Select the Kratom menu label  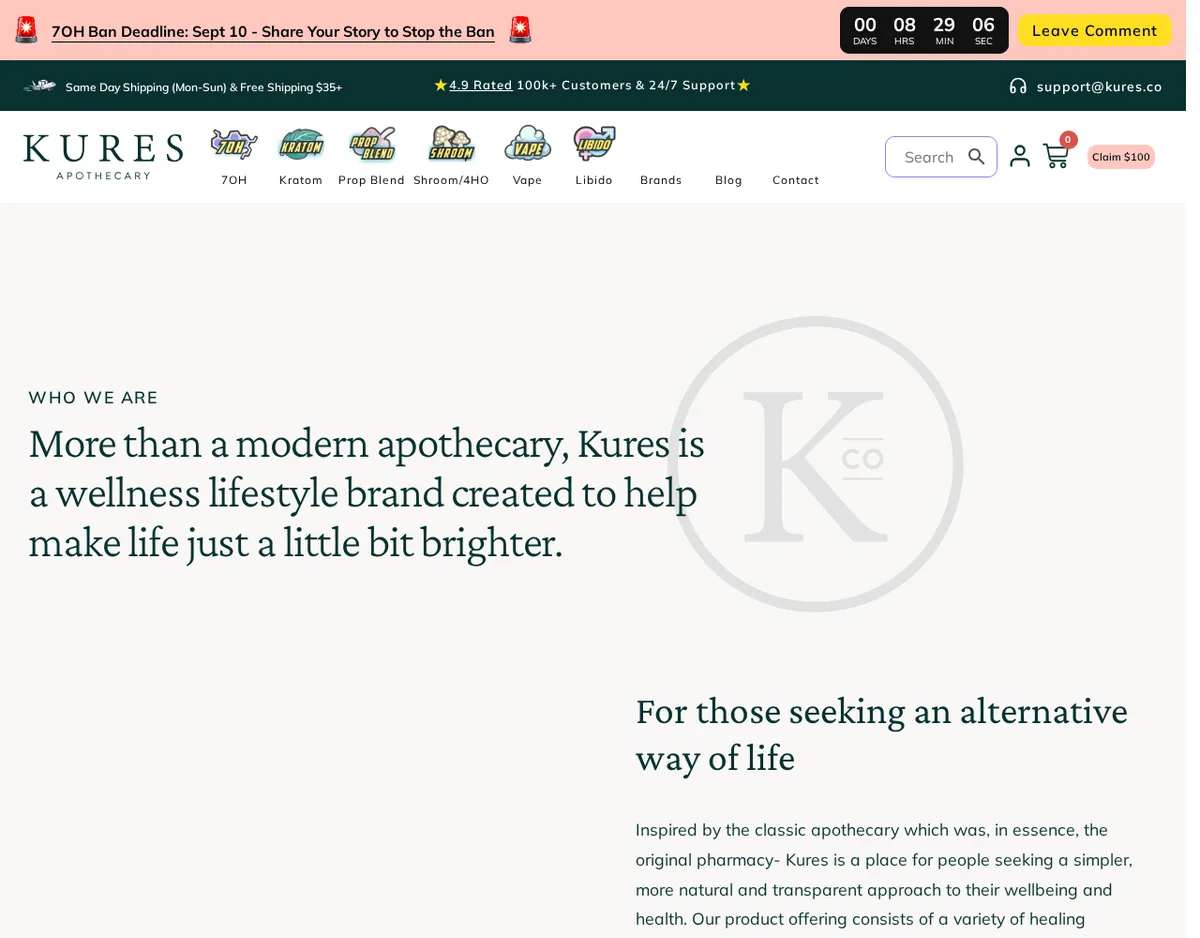pos(301,180)
